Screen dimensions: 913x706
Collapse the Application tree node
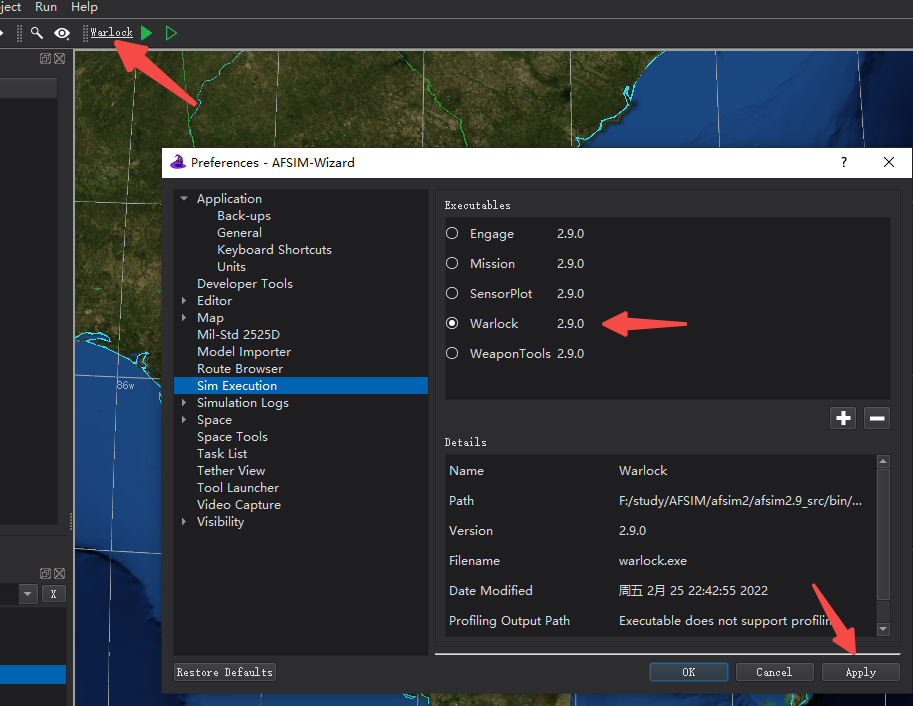pyautogui.click(x=184, y=199)
